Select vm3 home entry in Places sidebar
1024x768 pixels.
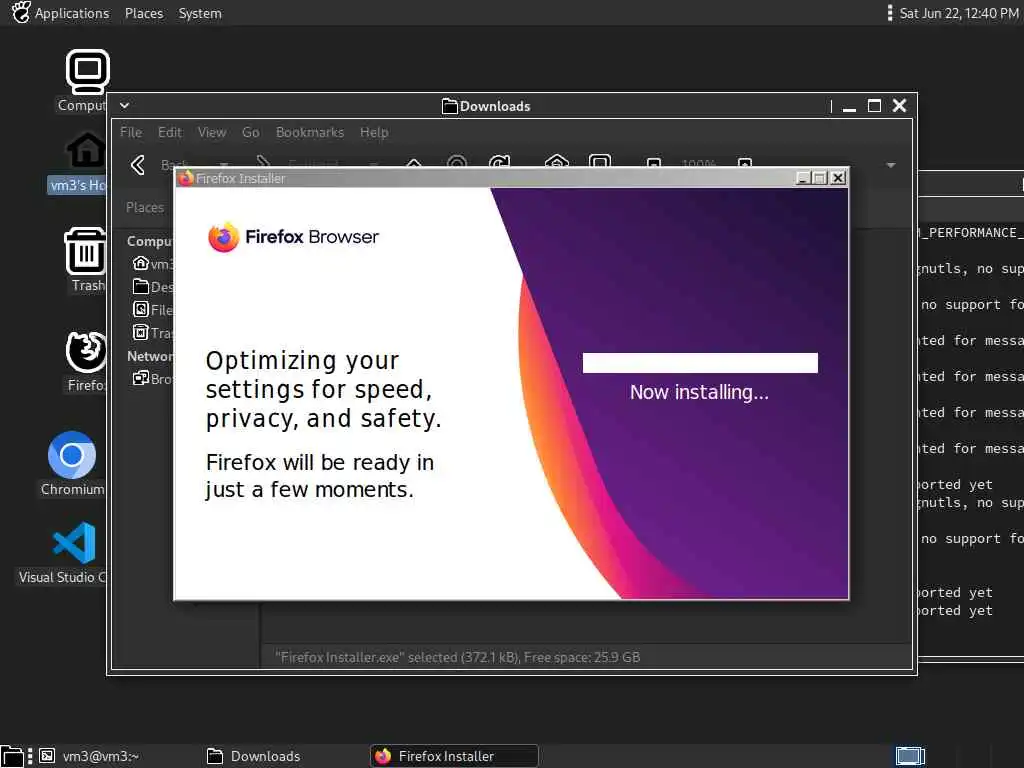pos(152,264)
